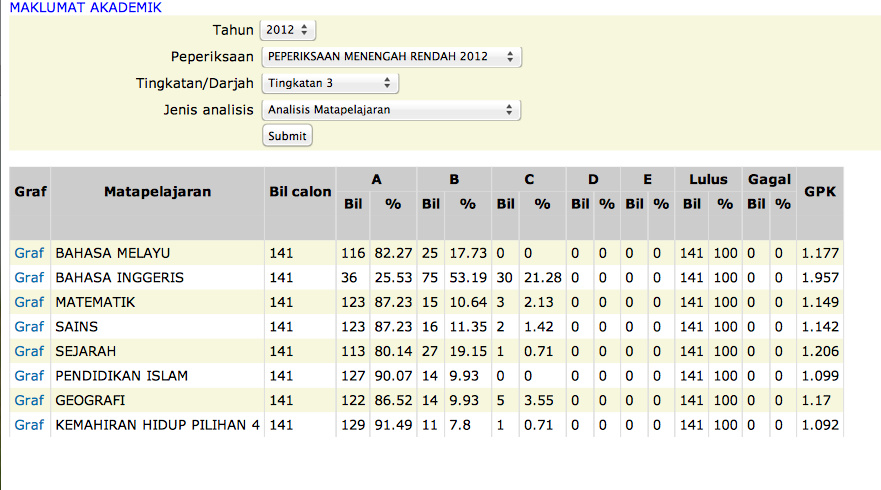Click the Maklumat Akademik heading
This screenshot has width=881, height=490.
pos(85,7)
